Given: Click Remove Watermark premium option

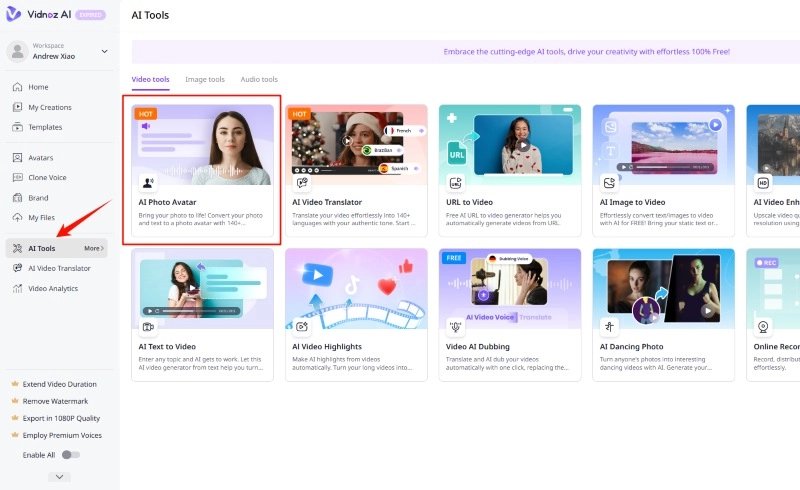Looking at the screenshot, I should (x=56, y=401).
